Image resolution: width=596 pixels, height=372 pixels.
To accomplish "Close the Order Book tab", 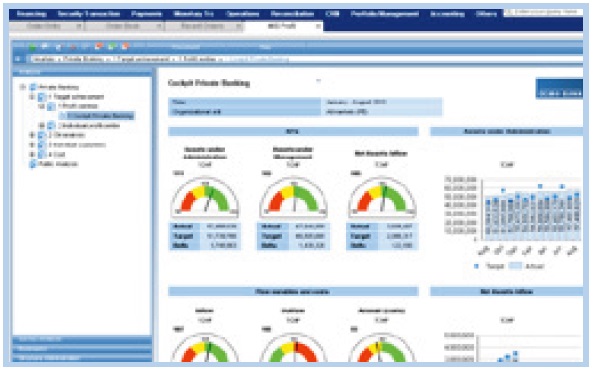I will [159, 26].
